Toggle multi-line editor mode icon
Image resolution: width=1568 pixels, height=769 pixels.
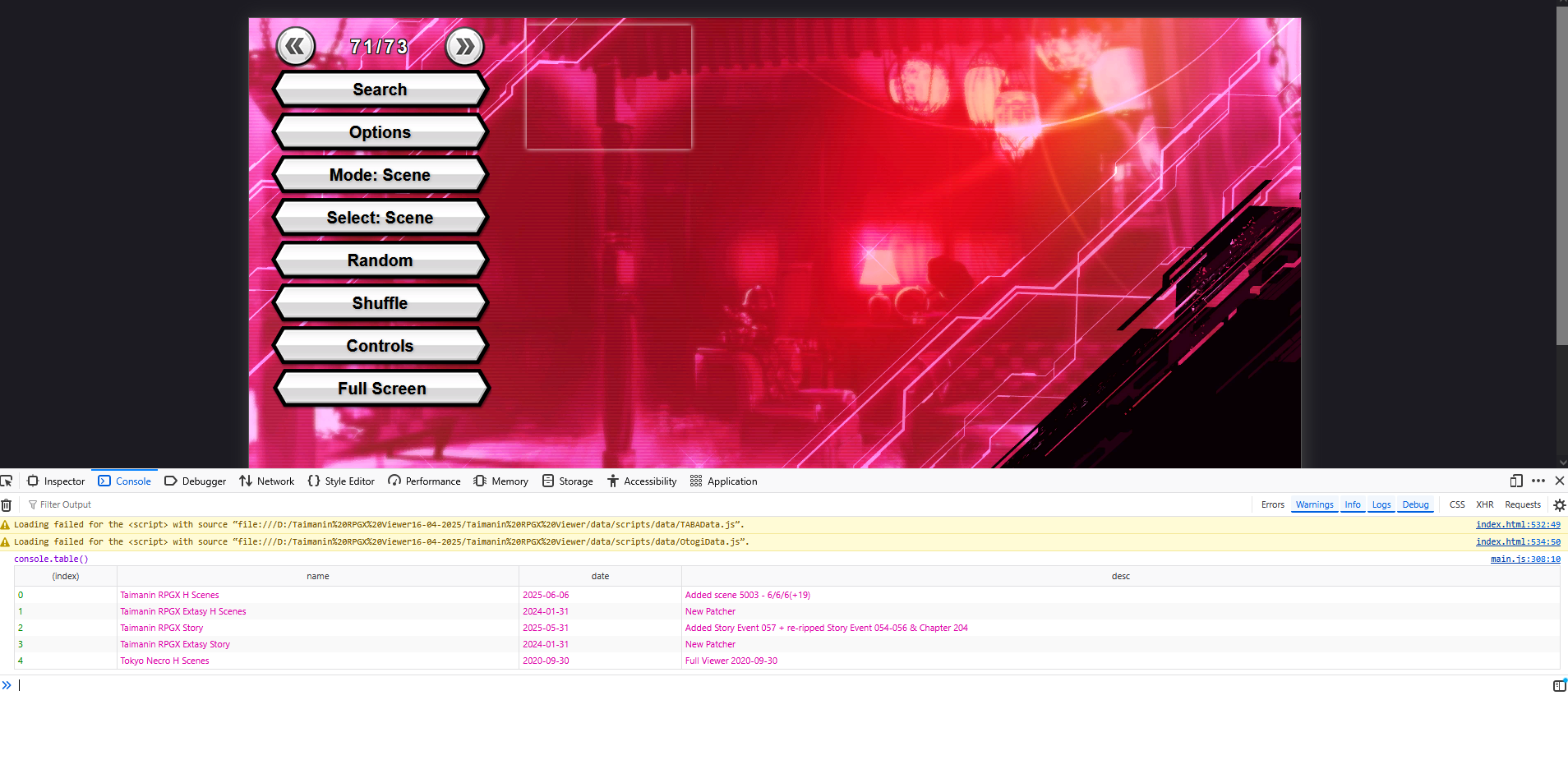[x=1559, y=685]
